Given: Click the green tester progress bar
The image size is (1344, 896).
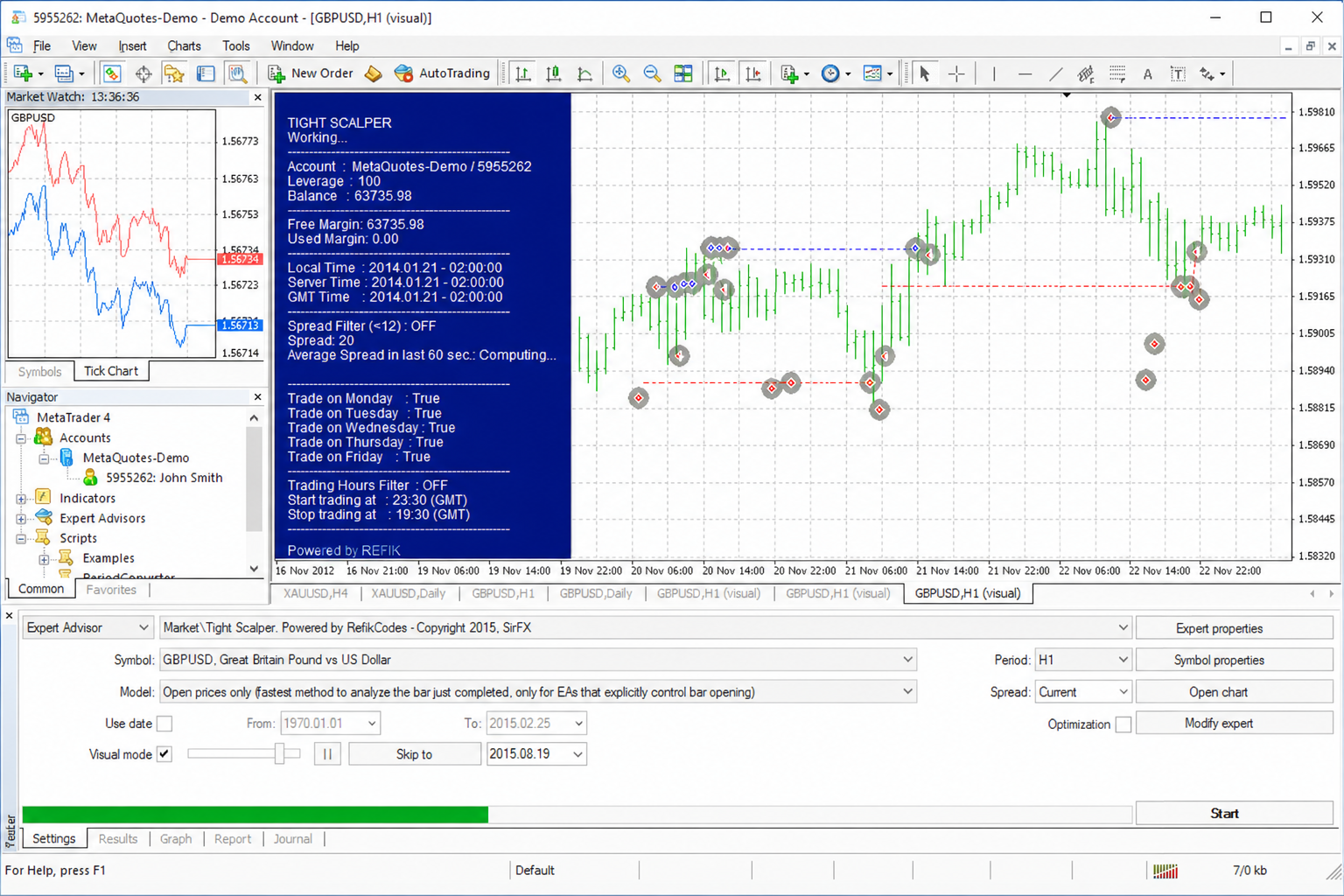Looking at the screenshot, I should tap(255, 814).
